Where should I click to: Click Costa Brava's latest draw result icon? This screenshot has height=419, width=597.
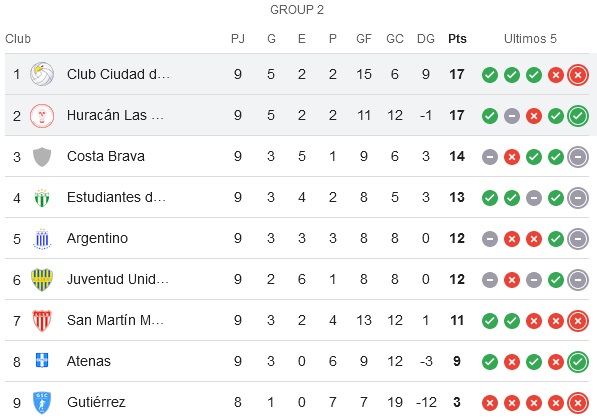click(578, 157)
